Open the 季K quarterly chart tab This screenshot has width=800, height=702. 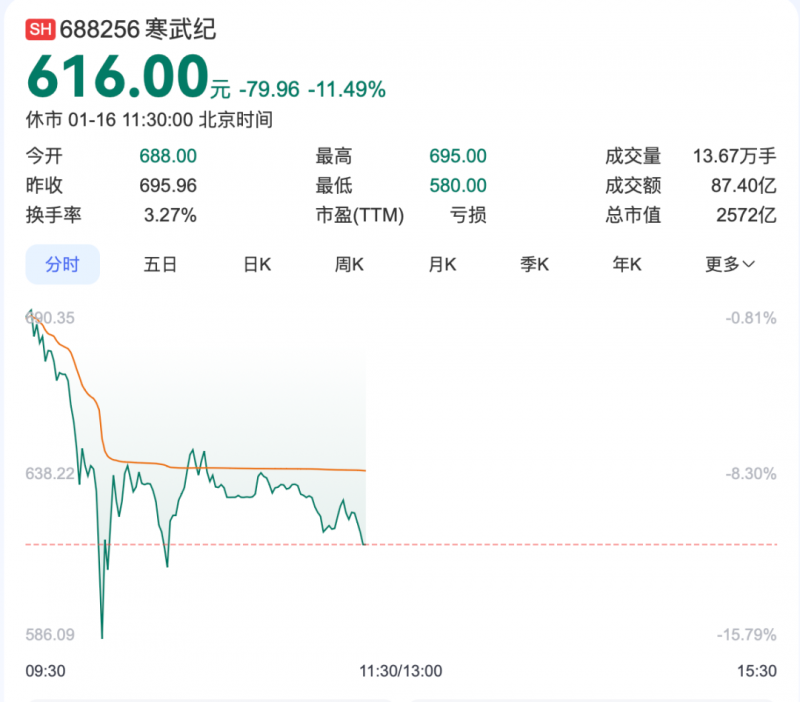tap(535, 264)
